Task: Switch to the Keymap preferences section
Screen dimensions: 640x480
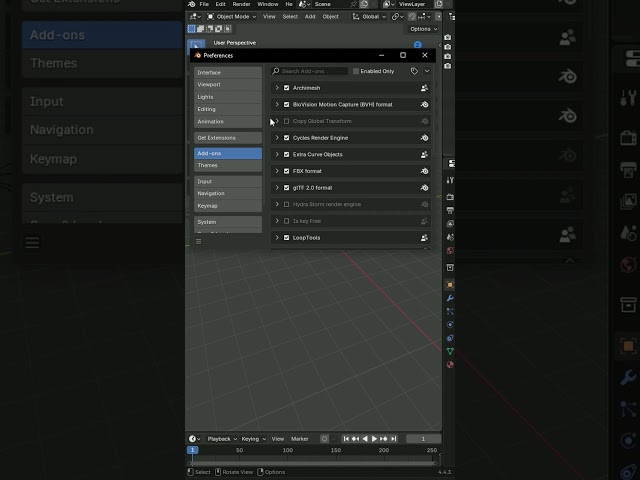Action: click(x=228, y=206)
